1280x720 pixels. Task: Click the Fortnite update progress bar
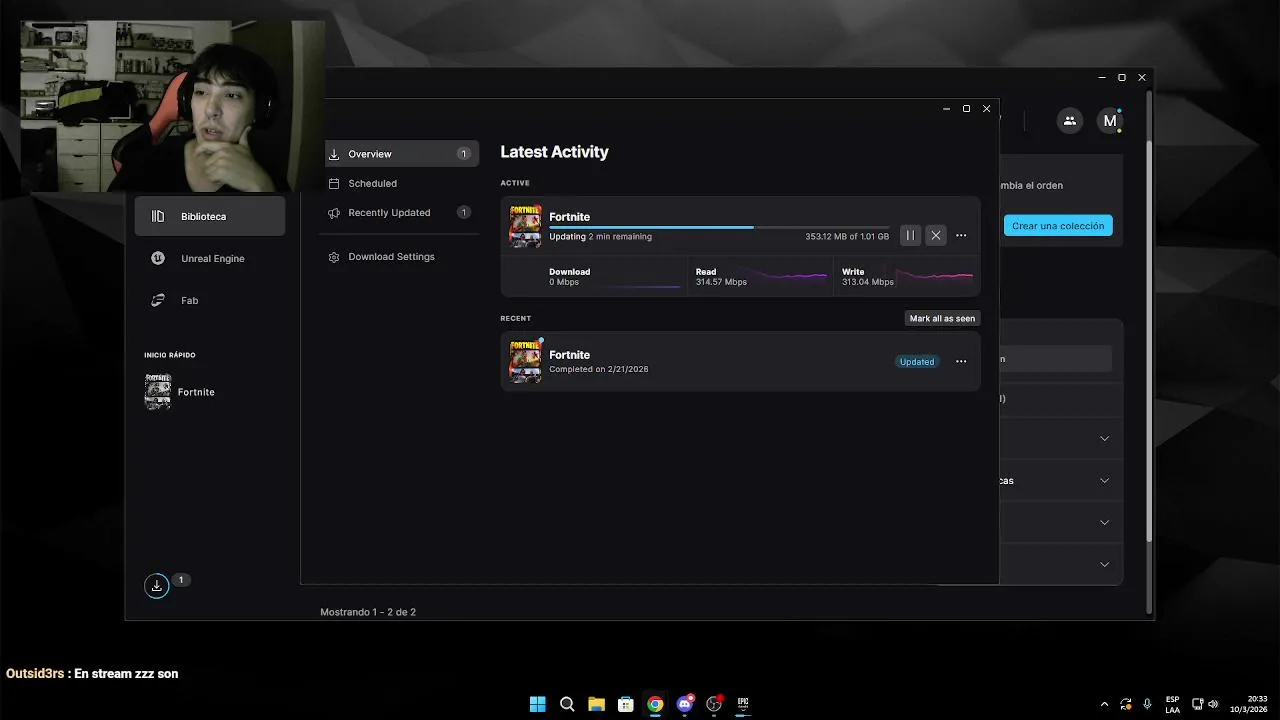[x=718, y=227]
